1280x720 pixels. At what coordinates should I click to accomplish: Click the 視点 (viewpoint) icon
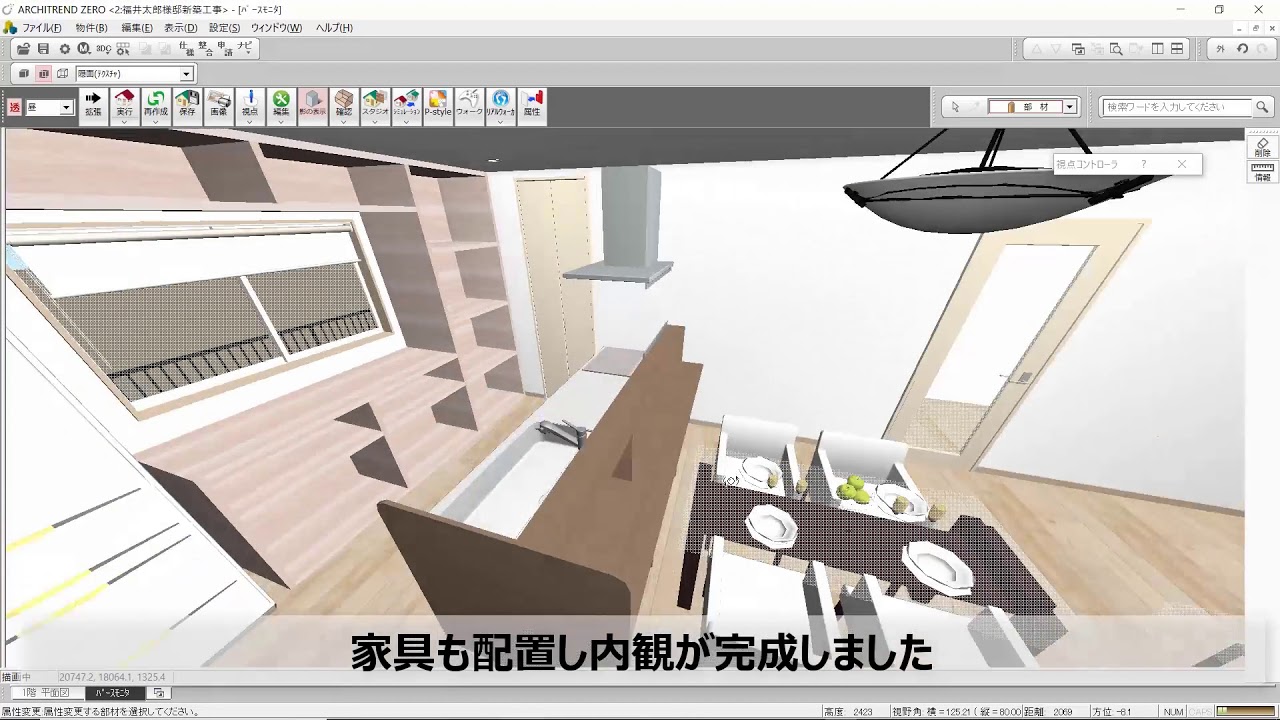tap(249, 105)
